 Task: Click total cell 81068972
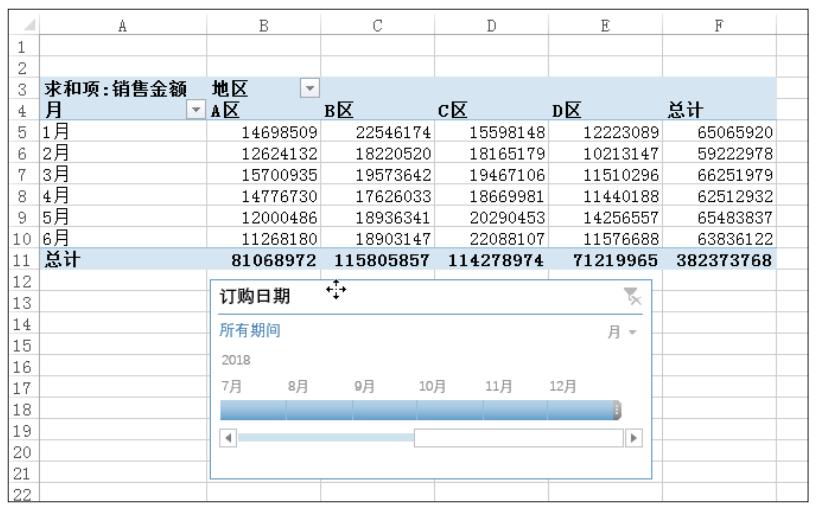pos(264,259)
